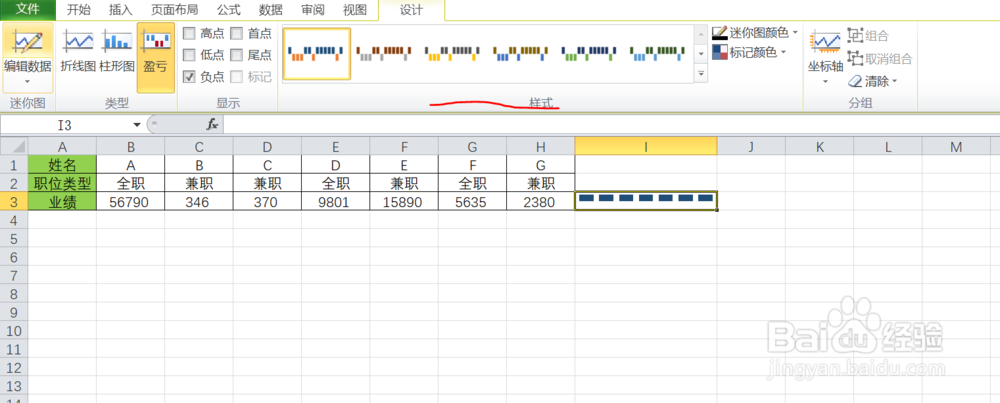Switch to the 数据 tab
Screen dimensions: 1000x403
(x=271, y=10)
